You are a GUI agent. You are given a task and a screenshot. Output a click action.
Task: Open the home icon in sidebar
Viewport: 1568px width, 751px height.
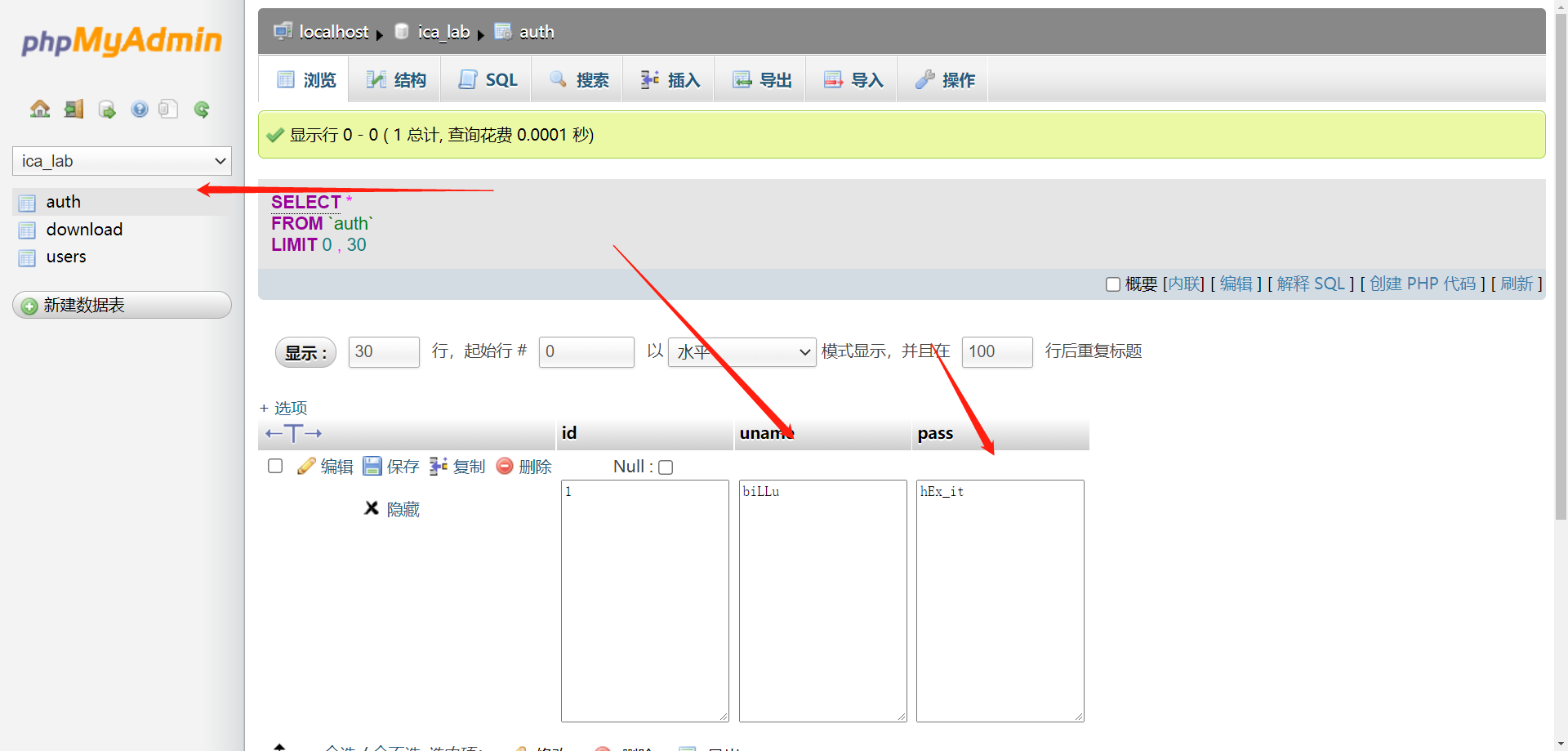tap(40, 109)
